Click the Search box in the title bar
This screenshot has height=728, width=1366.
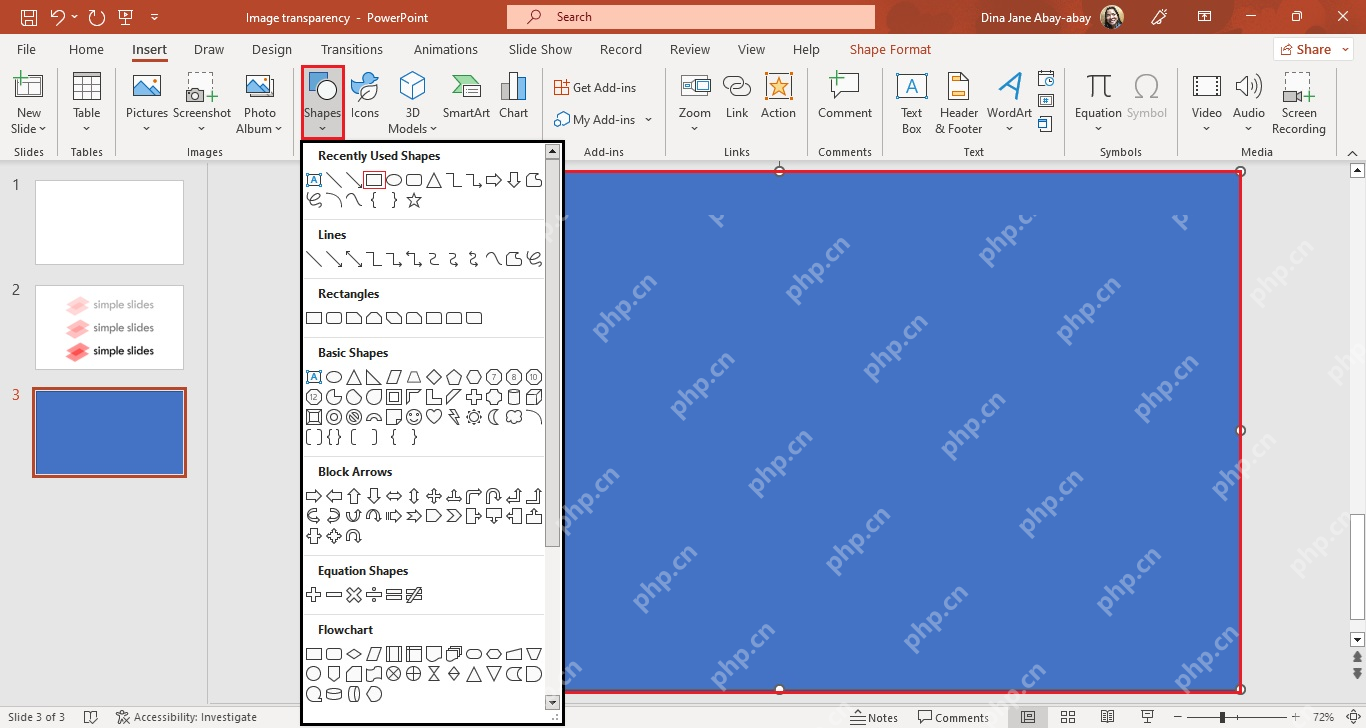click(691, 17)
